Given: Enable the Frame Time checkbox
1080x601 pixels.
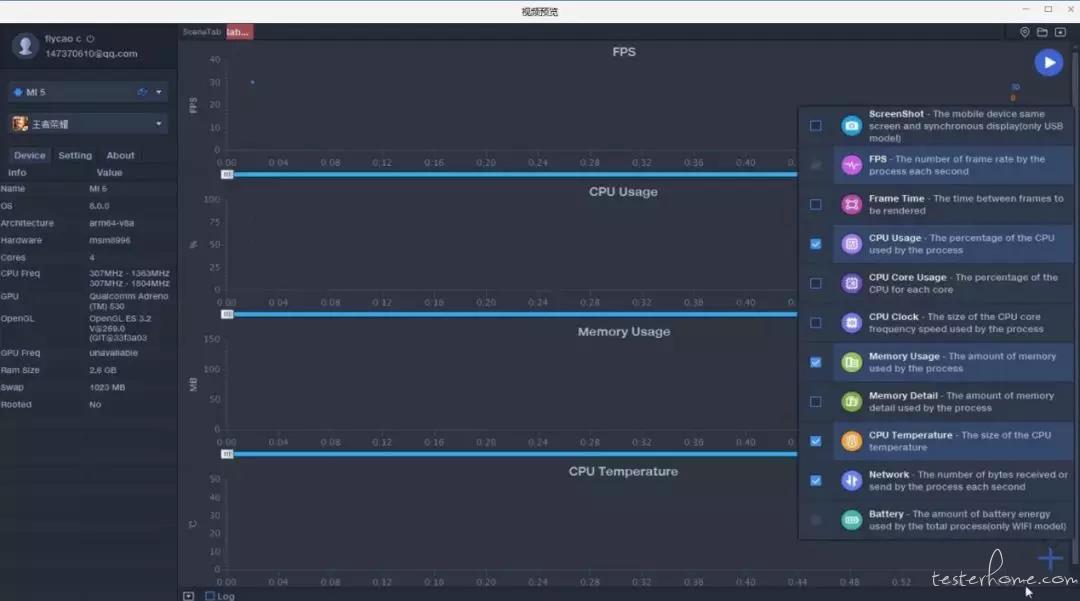Looking at the screenshot, I should (816, 204).
